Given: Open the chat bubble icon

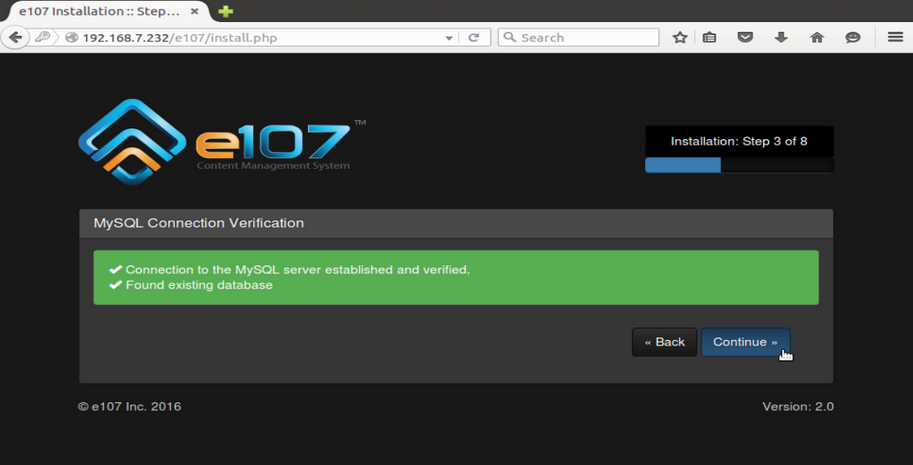Looking at the screenshot, I should coord(853,37).
